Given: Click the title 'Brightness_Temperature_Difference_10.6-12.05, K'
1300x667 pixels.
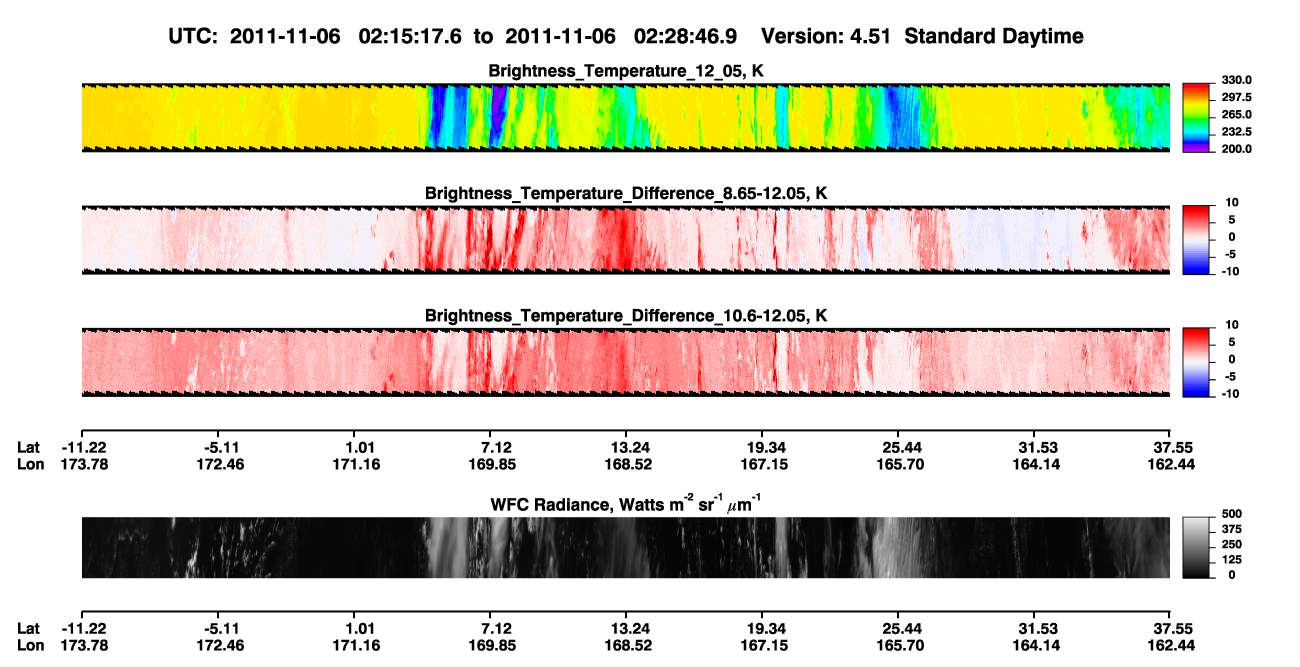Looking at the screenshot, I should [626, 315].
